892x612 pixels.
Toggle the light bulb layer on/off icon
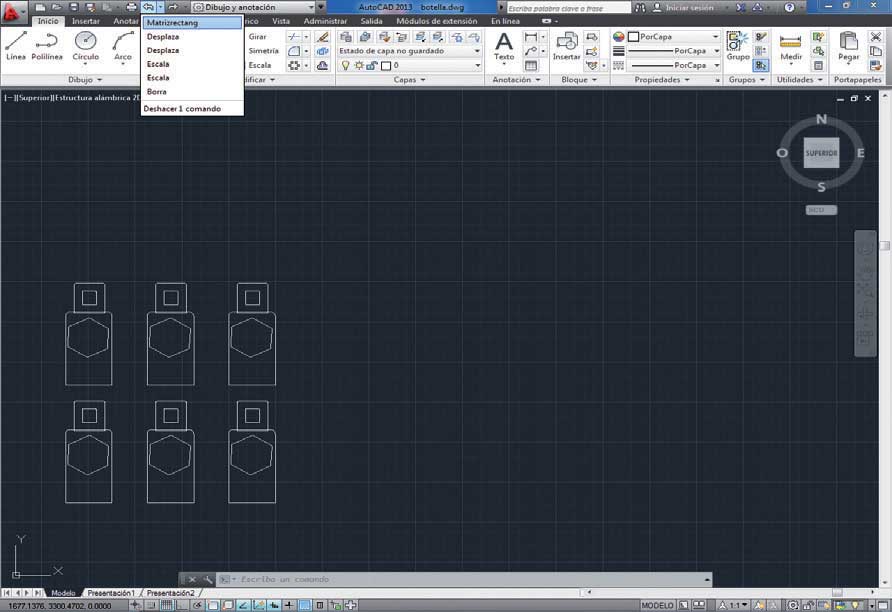345,65
